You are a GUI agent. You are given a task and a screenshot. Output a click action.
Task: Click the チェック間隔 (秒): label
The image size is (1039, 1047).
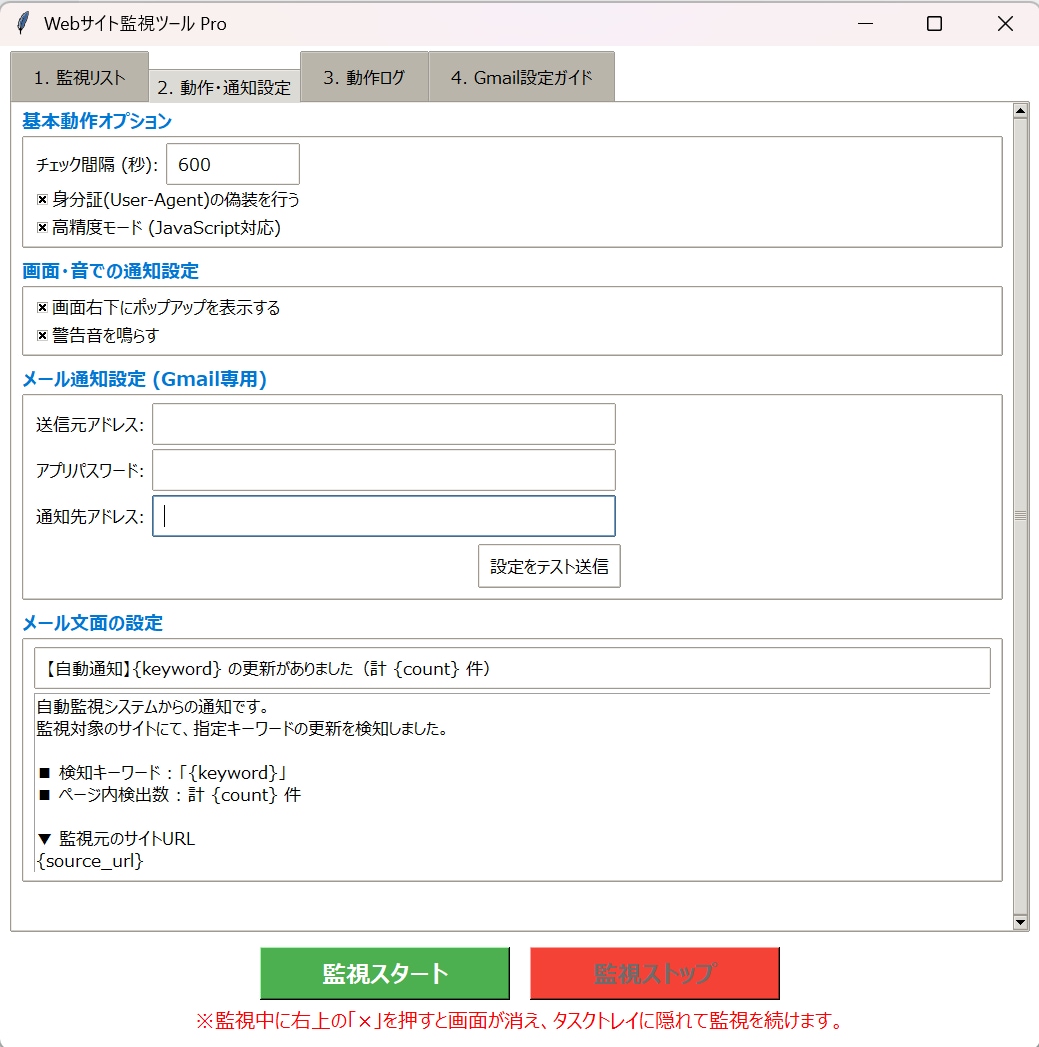tap(97, 165)
